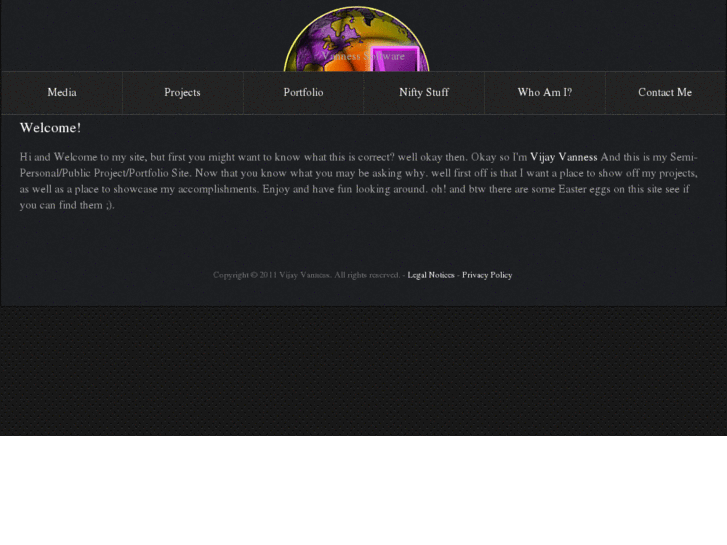Click the Welcome! heading
The image size is (727, 545).
(x=51, y=128)
